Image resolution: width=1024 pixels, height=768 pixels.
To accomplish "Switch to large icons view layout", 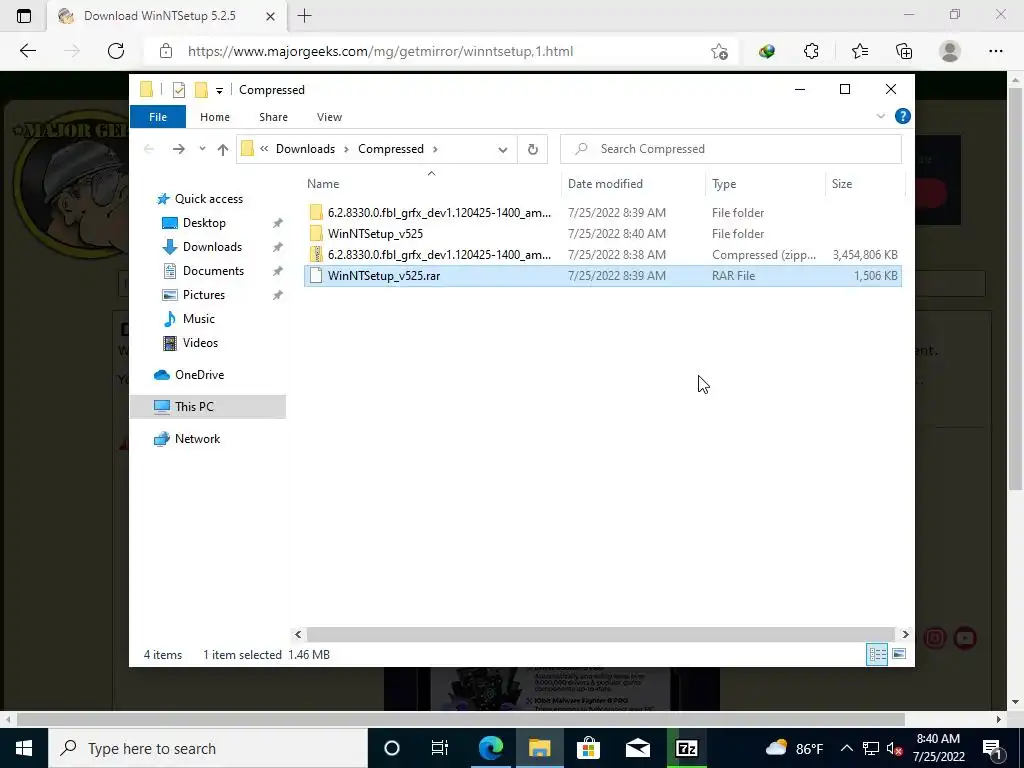I will [x=899, y=654].
